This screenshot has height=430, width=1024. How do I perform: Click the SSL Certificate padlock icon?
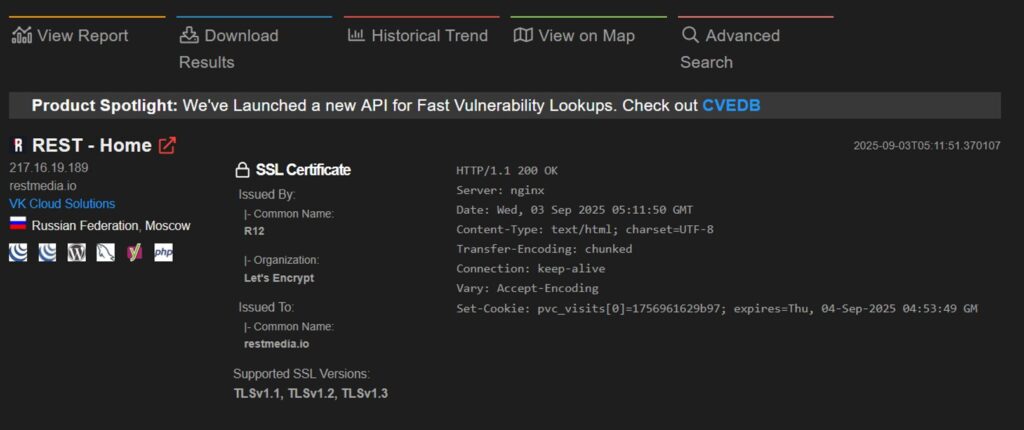tap(241, 170)
